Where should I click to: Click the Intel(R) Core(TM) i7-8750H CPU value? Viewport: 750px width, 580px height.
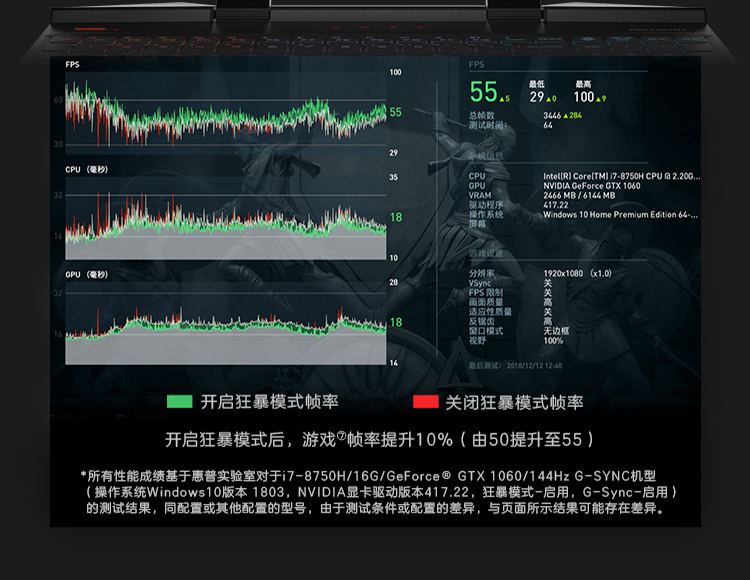click(621, 176)
